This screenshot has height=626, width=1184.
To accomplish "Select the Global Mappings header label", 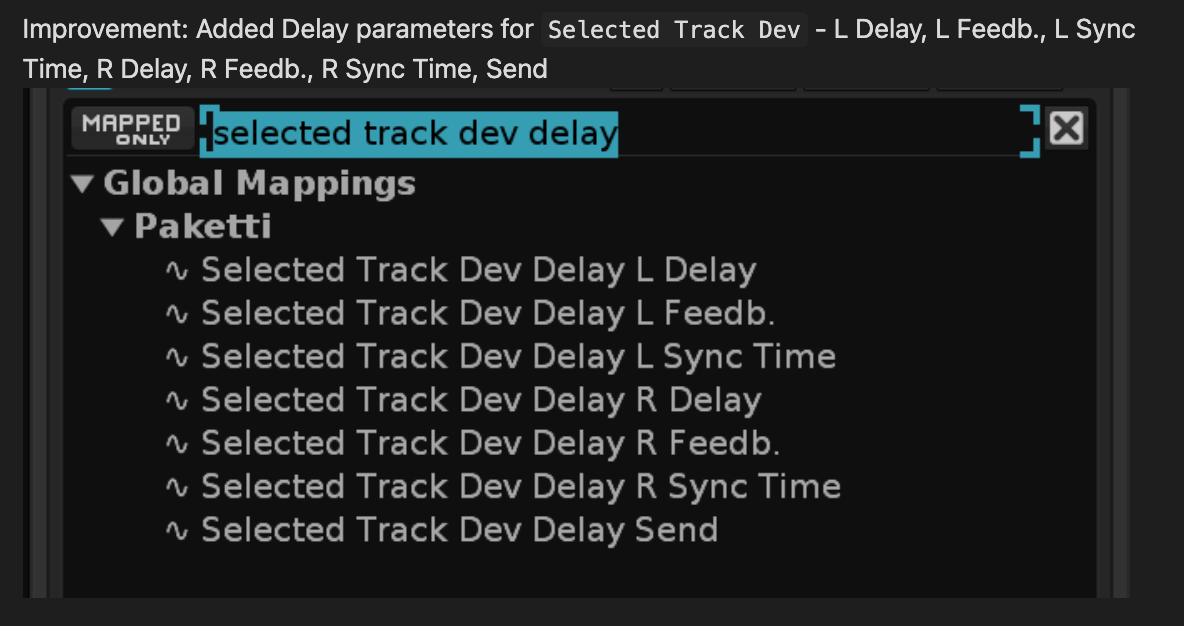I will [x=259, y=183].
